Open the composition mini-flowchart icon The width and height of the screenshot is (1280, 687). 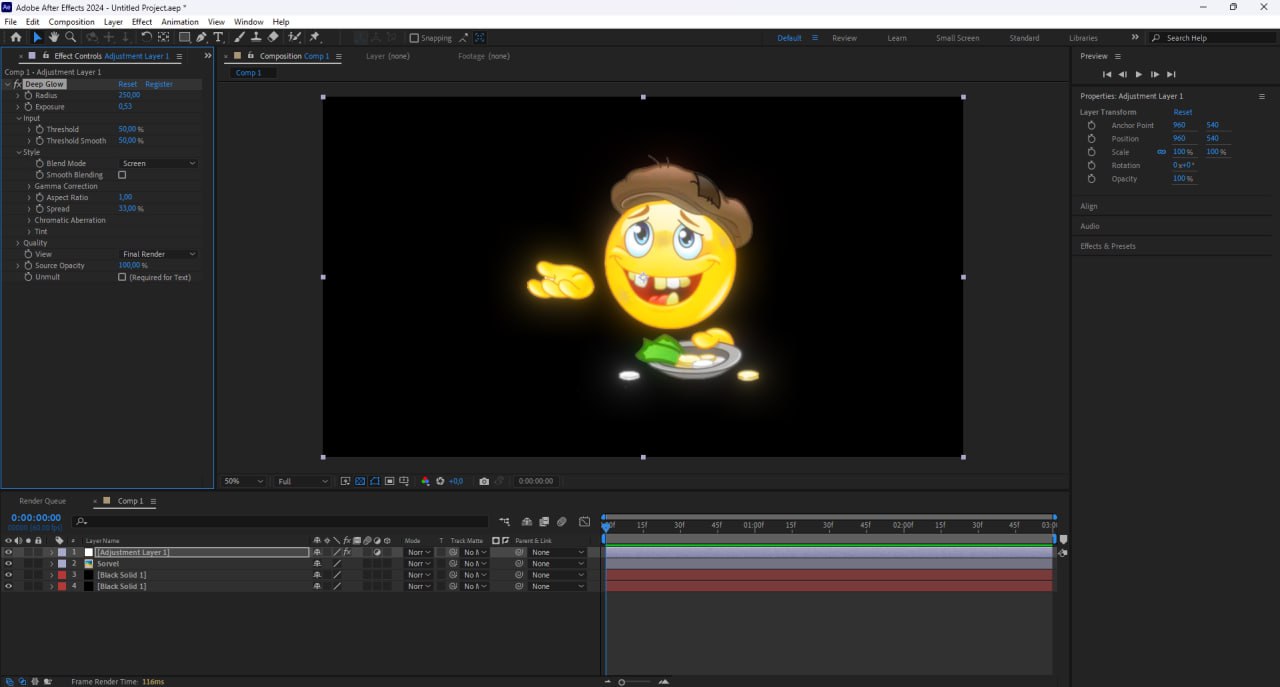point(504,521)
